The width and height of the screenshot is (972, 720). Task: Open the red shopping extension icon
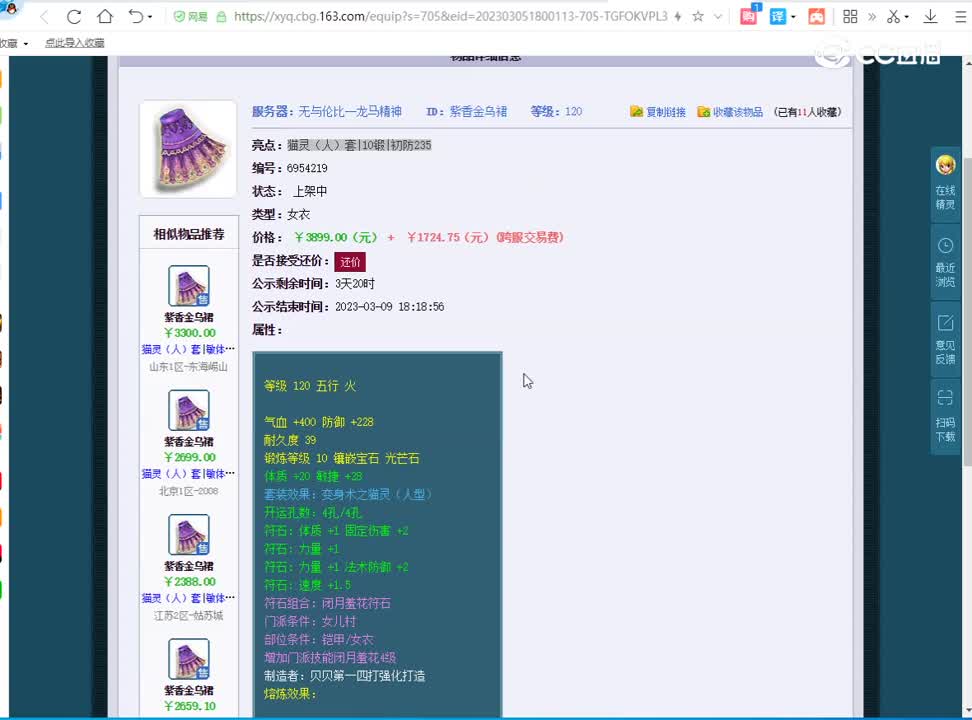pos(749,15)
